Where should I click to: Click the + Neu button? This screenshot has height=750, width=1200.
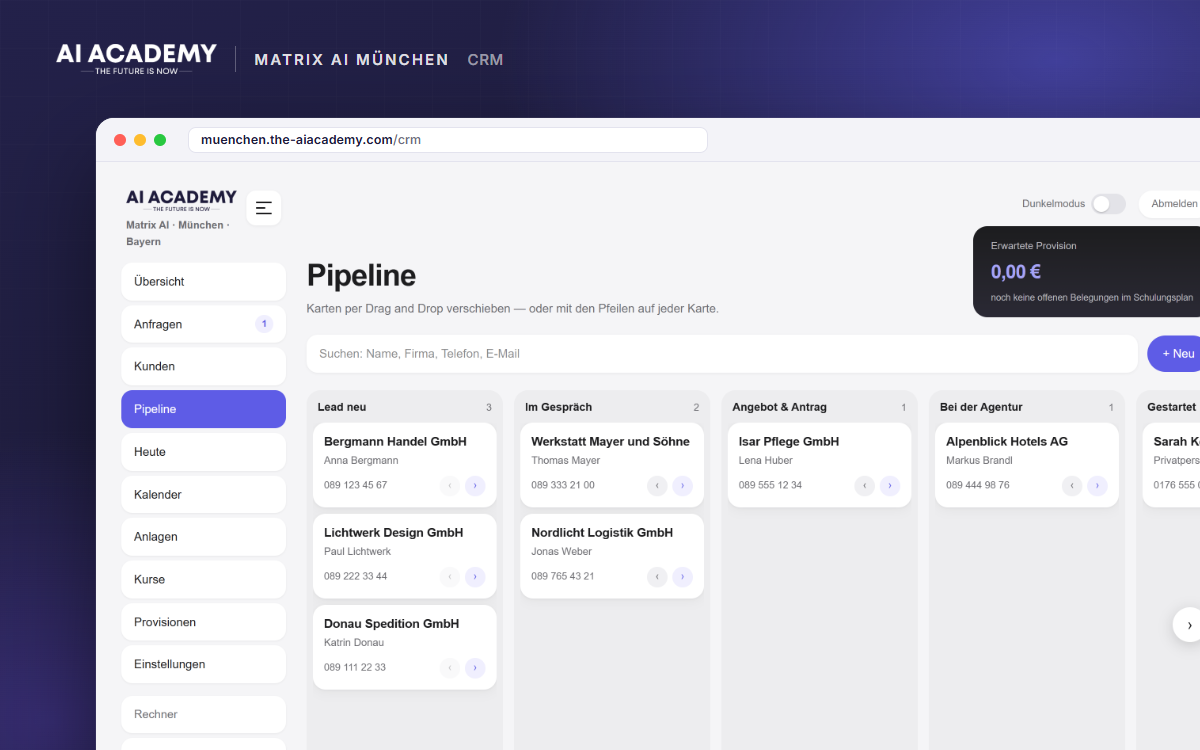[x=1175, y=354]
